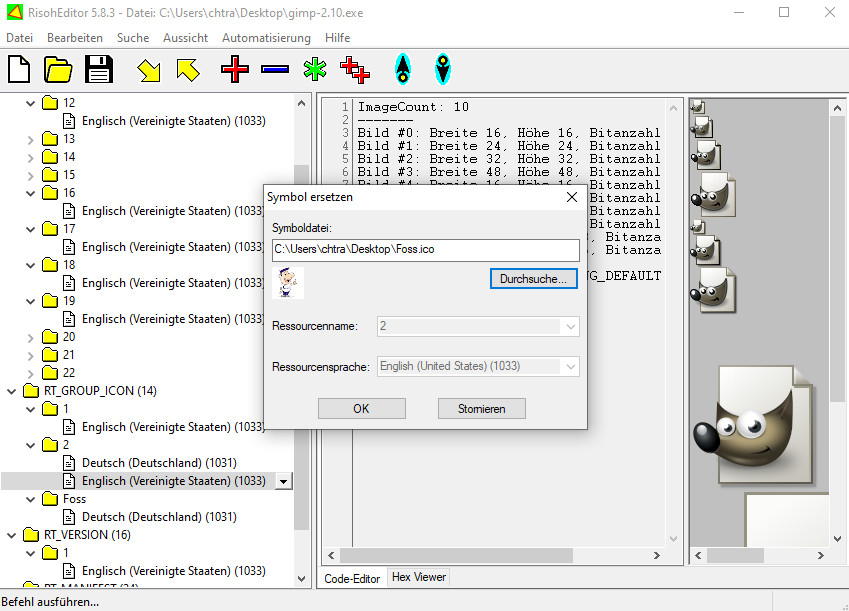Open the Ressourcensprache dropdown
This screenshot has height=611, width=849.
click(x=570, y=367)
